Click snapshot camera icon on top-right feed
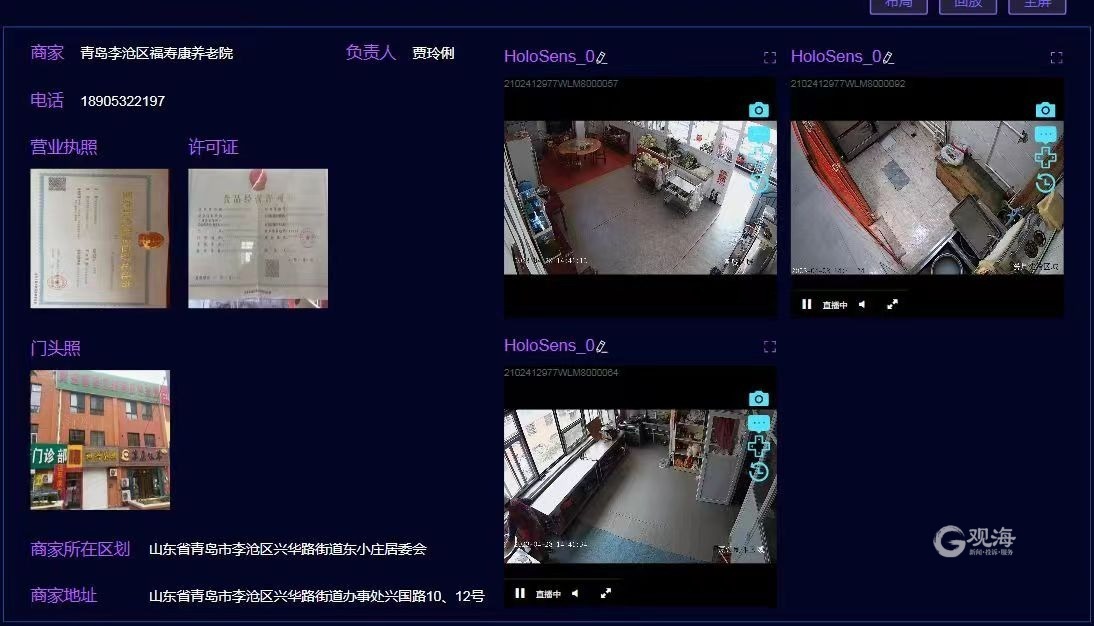 (x=1045, y=110)
